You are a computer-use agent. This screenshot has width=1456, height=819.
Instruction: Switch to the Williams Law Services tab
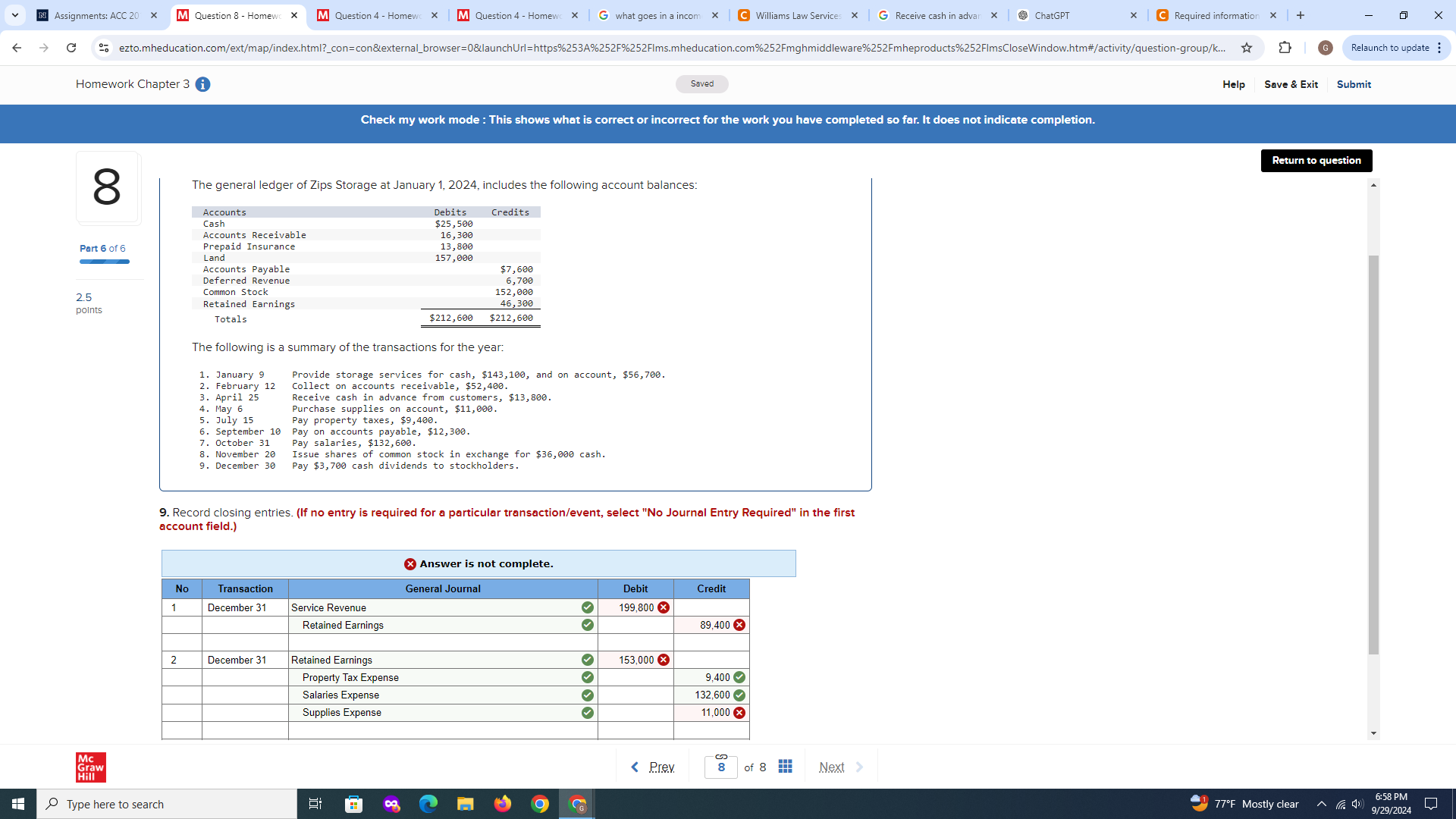coord(796,15)
